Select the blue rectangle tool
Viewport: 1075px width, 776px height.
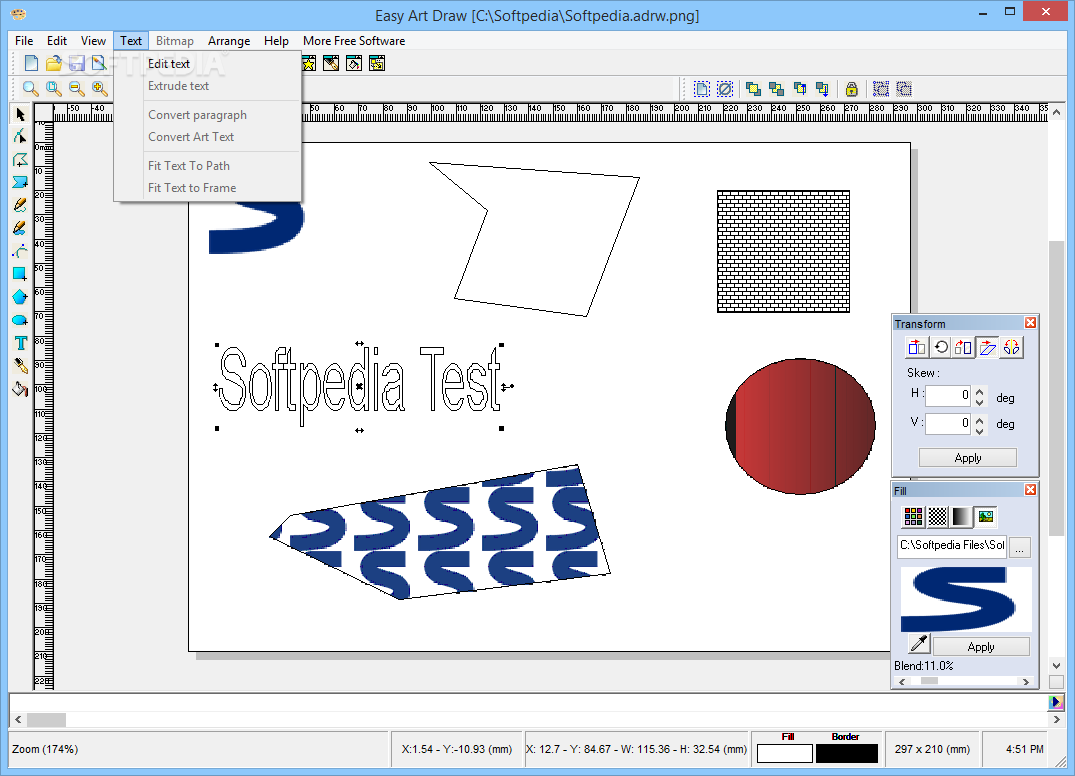click(20, 274)
